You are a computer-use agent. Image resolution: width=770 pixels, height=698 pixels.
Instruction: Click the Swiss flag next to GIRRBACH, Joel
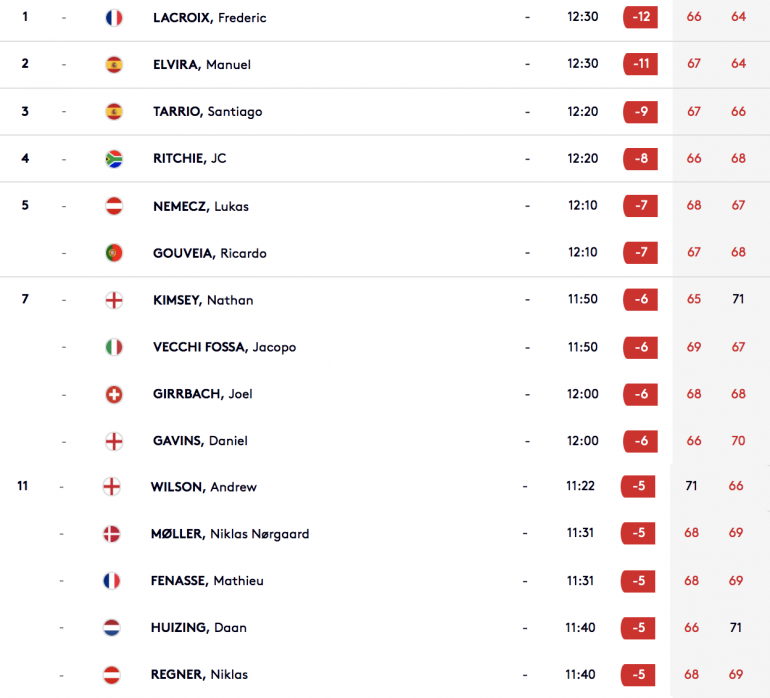click(x=114, y=394)
